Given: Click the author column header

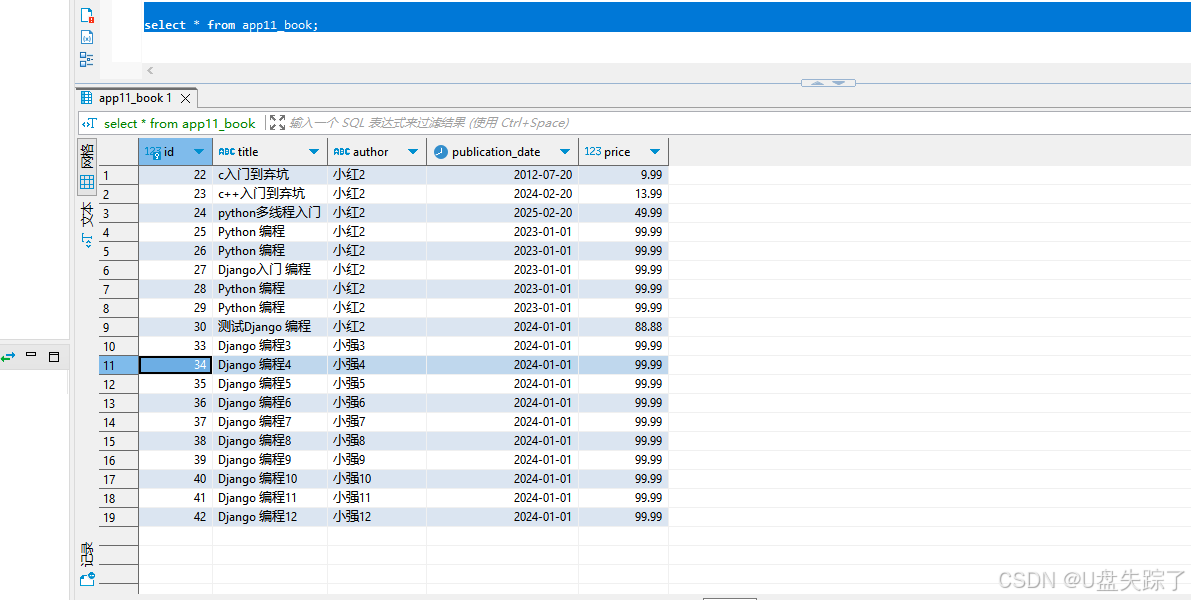Looking at the screenshot, I should click(x=370, y=152).
